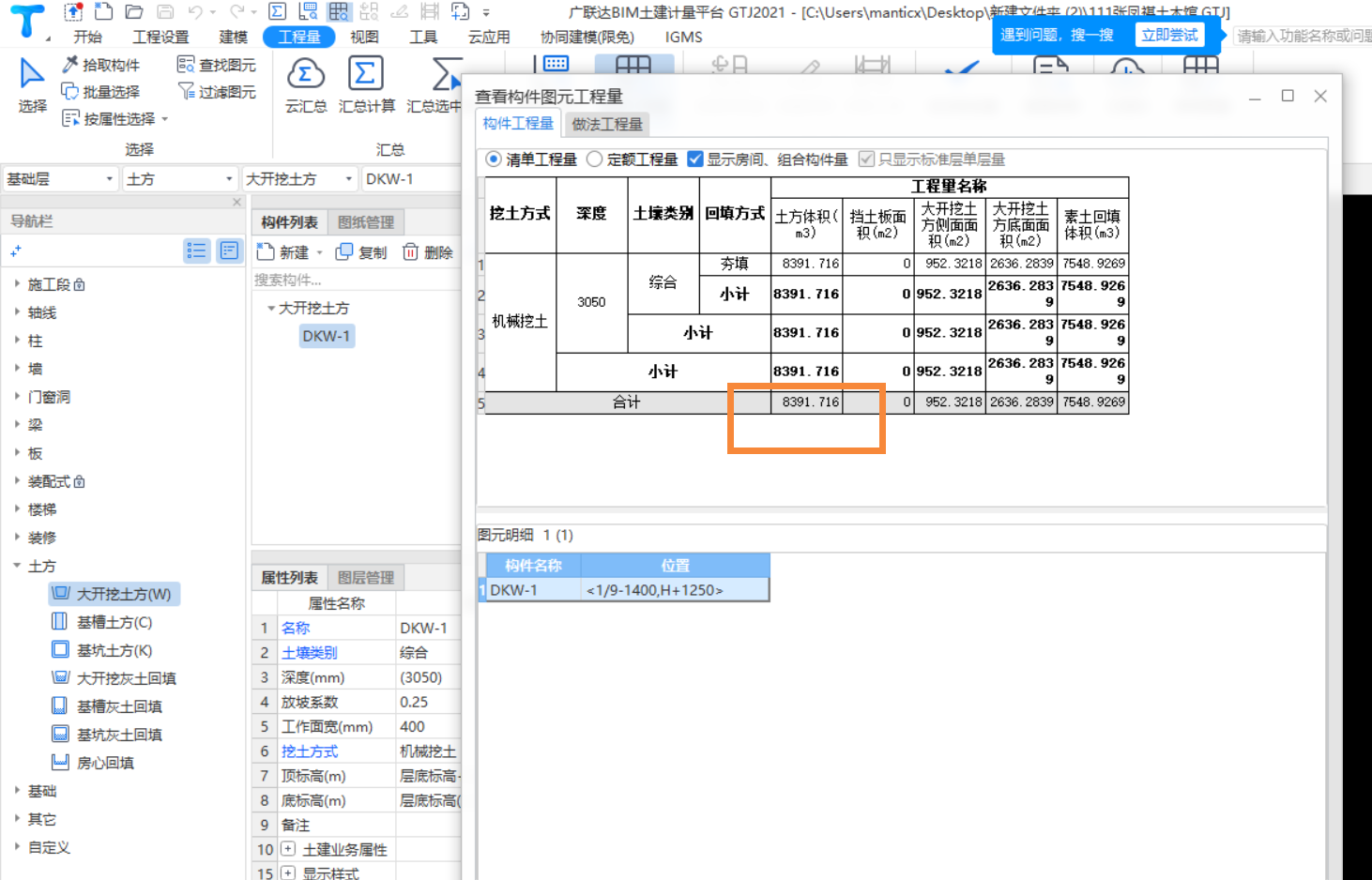
Task: Toggle the 显示房间、组合构件量 checkbox
Action: [695, 159]
